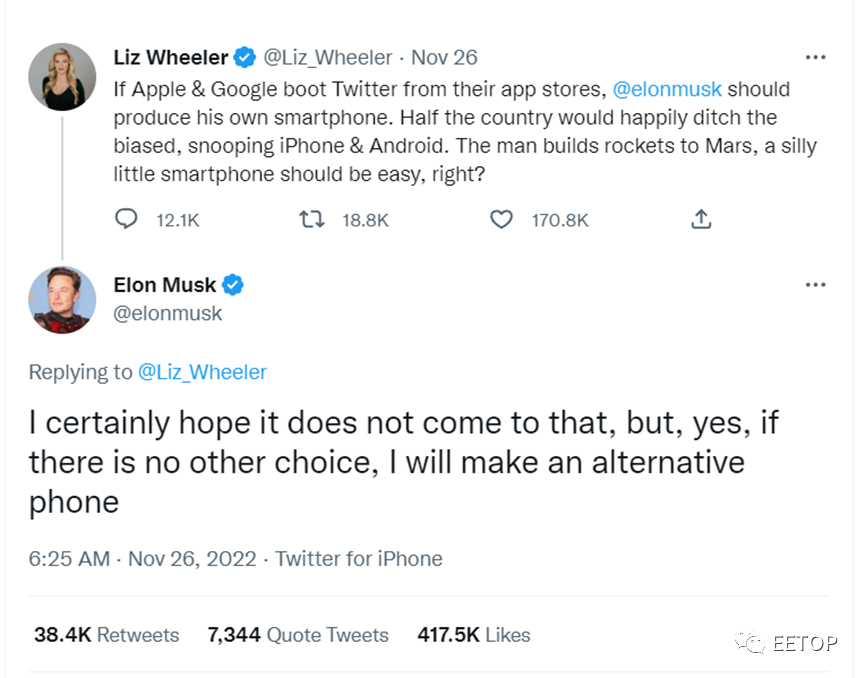Click the share icon on Liz Wheeler's tweet
The image size is (865, 678).
coord(701,219)
